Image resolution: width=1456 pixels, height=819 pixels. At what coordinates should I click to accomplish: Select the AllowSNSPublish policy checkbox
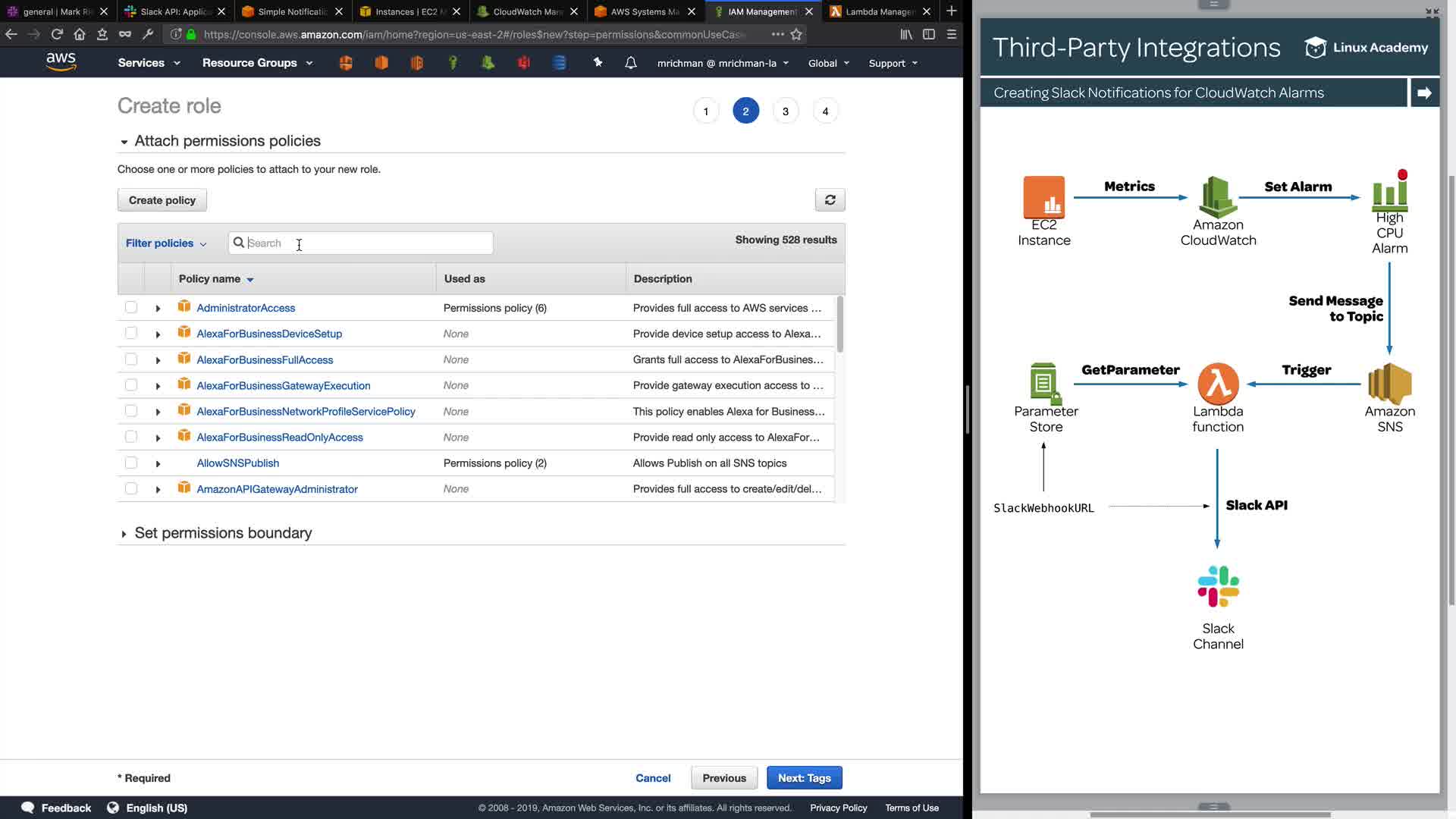click(131, 463)
